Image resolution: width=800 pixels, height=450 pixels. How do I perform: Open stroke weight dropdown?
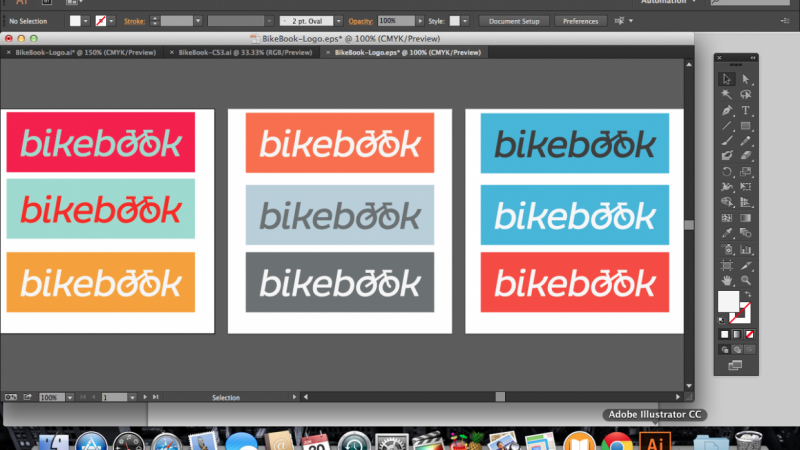(198, 21)
